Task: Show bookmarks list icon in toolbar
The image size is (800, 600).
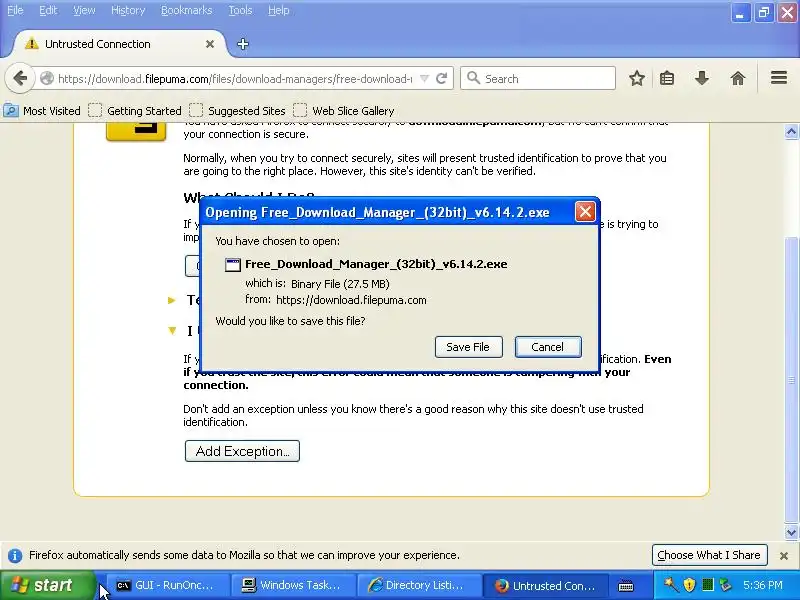Action: click(x=667, y=79)
